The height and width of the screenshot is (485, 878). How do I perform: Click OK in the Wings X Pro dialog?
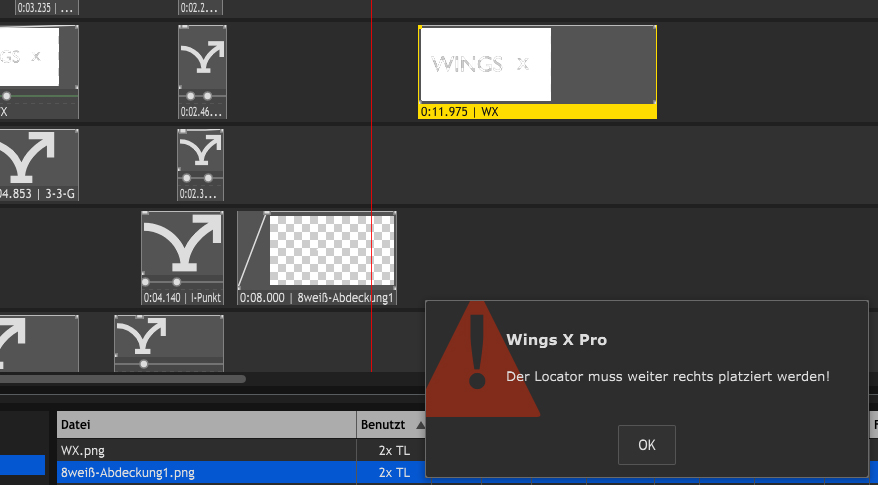(x=647, y=445)
